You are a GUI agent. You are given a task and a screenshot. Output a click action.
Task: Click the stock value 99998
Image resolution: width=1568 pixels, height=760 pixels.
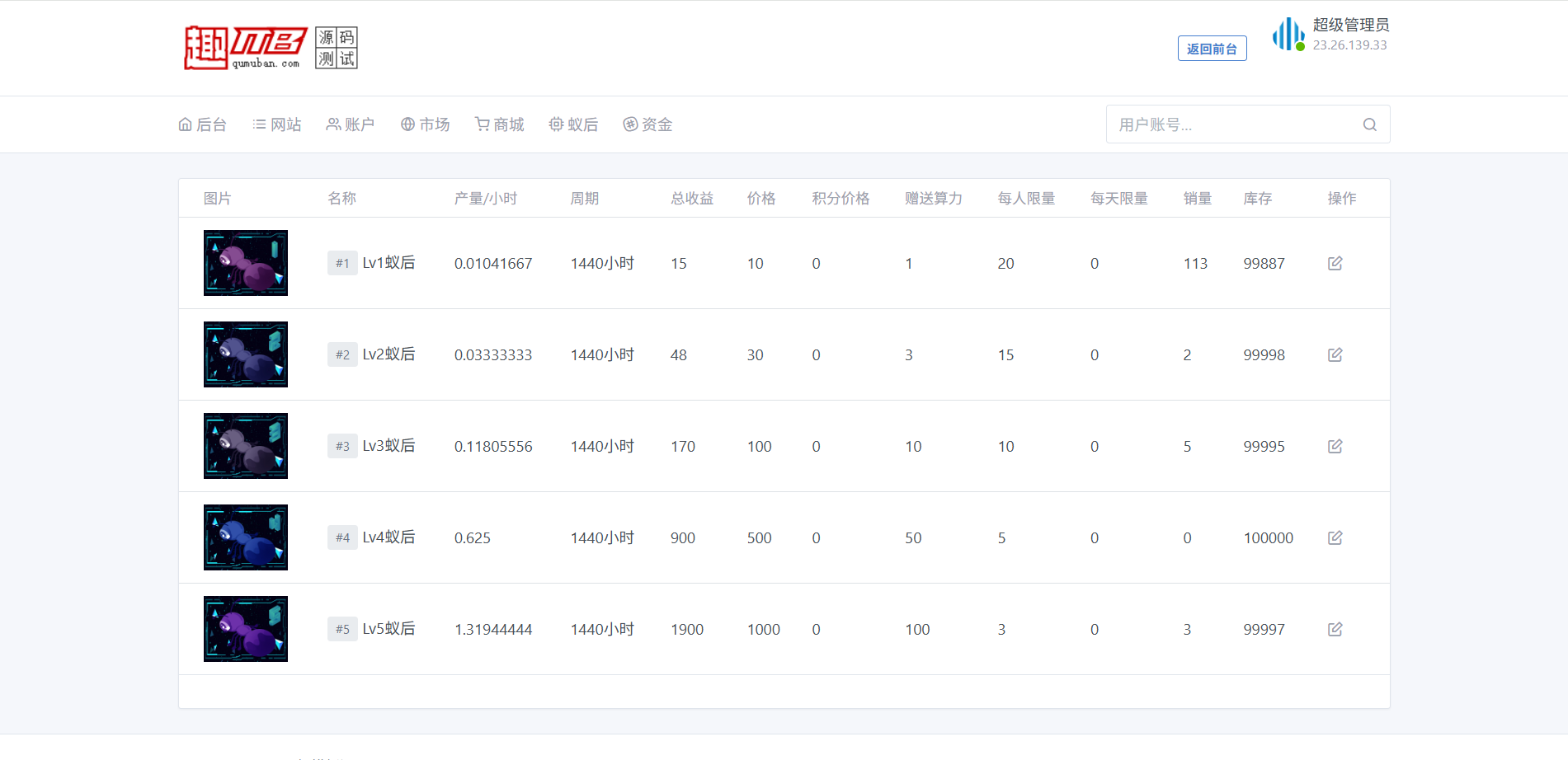pos(1264,355)
